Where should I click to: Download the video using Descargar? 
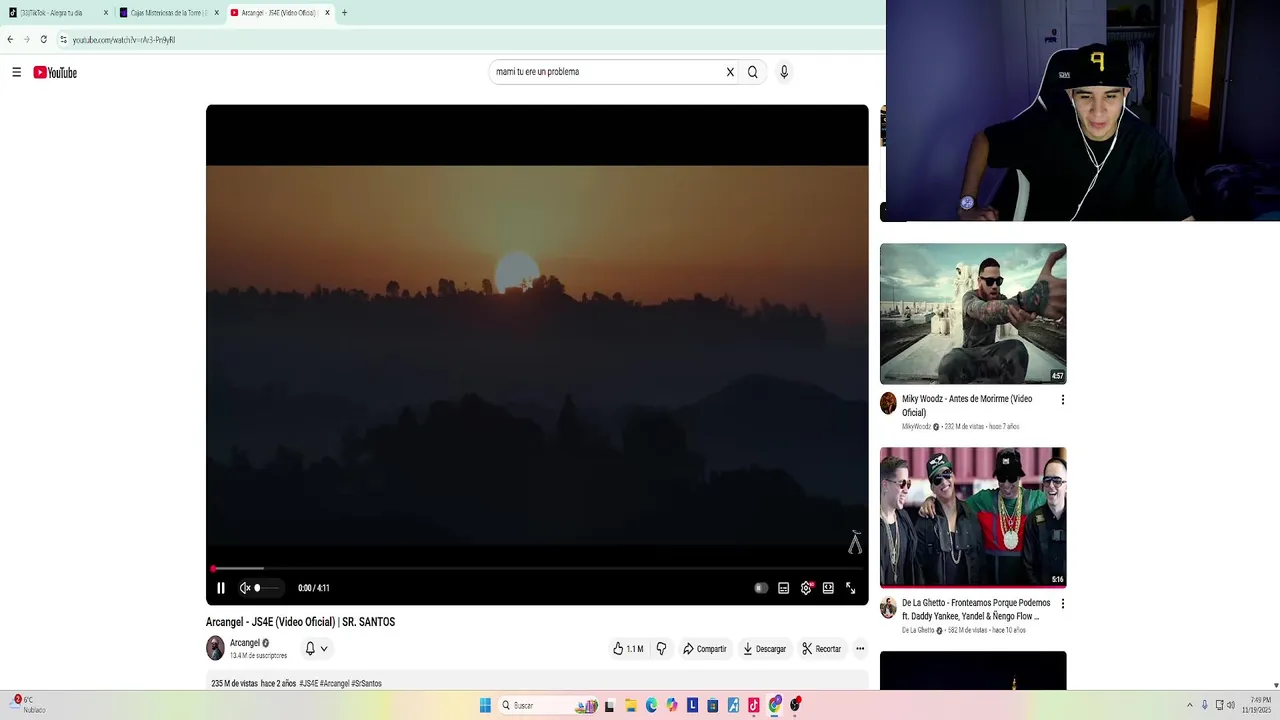click(x=765, y=649)
